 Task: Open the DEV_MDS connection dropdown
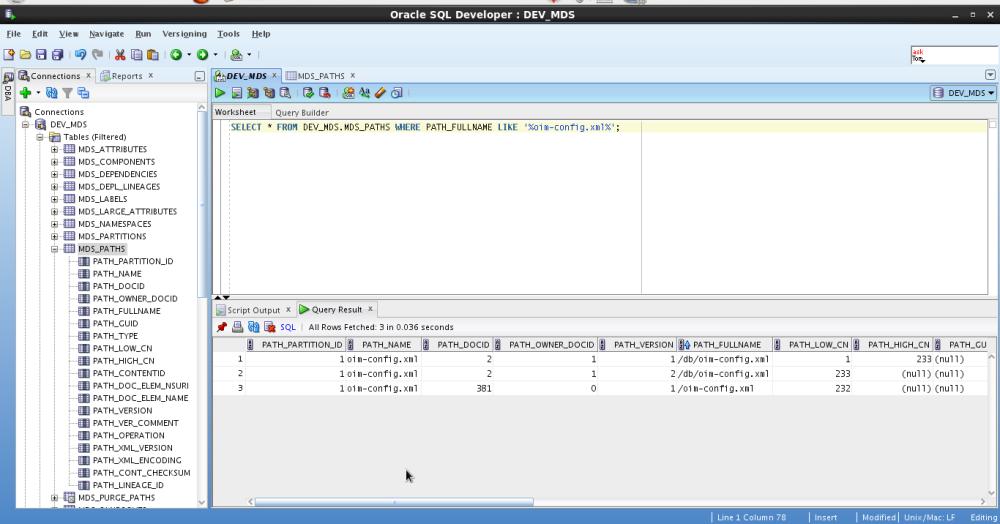(x=964, y=93)
